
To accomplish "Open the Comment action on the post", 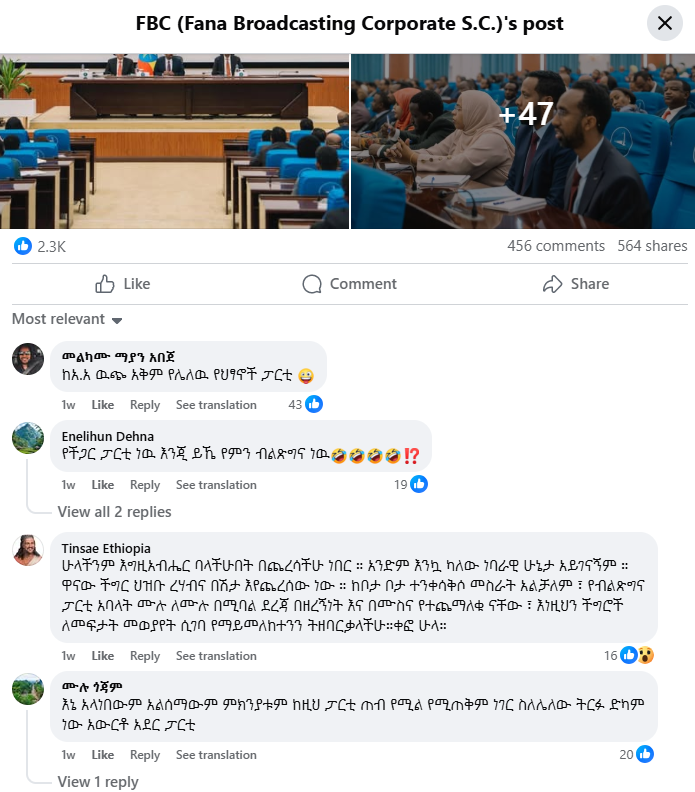I will 350,284.
